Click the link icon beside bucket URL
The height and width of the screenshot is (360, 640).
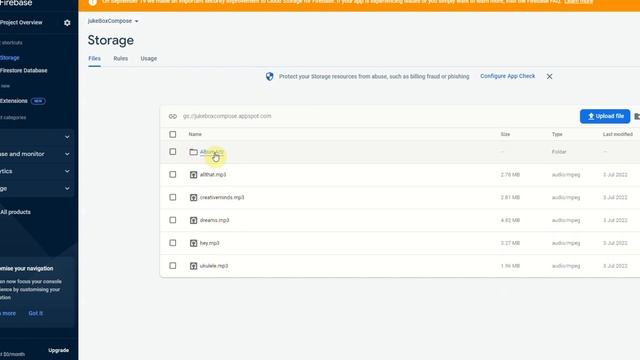pyautogui.click(x=173, y=116)
